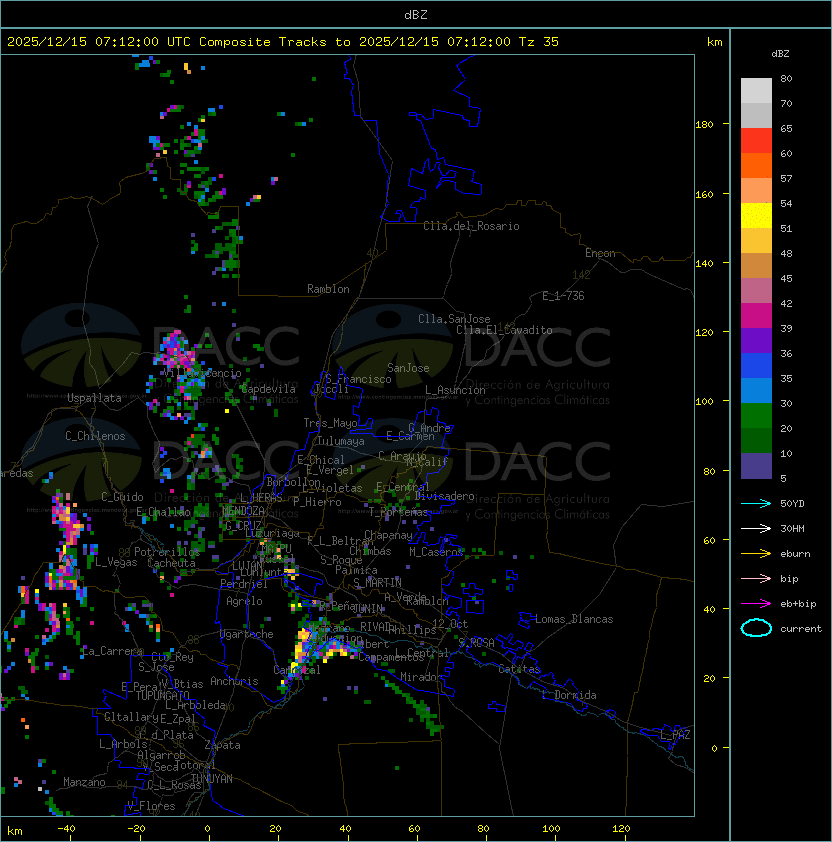This screenshot has width=832, height=842.
Task: Click the 'TUPUNGATO' map label
Action: 162,695
